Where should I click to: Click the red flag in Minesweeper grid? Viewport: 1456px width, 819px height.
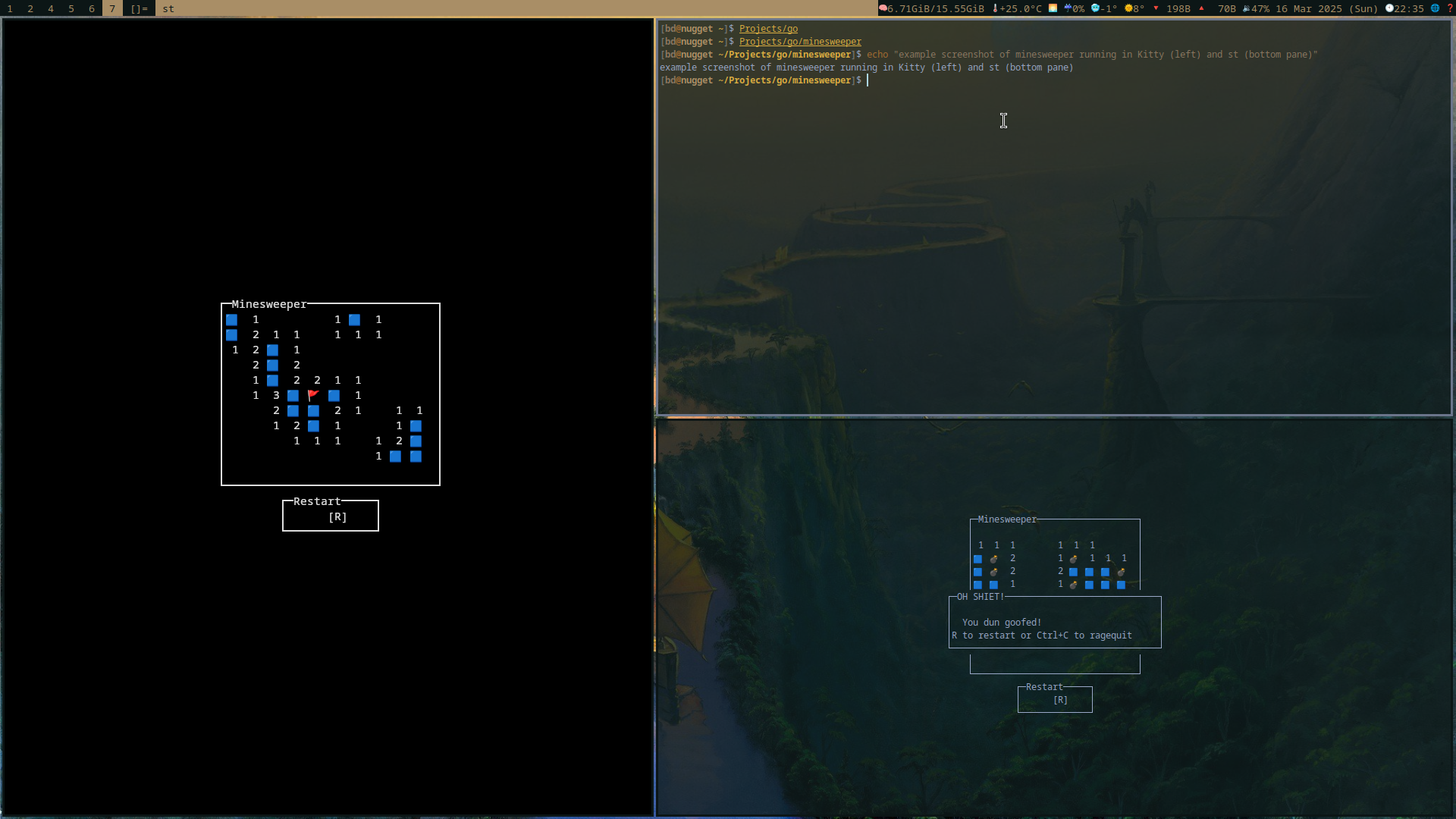(313, 395)
